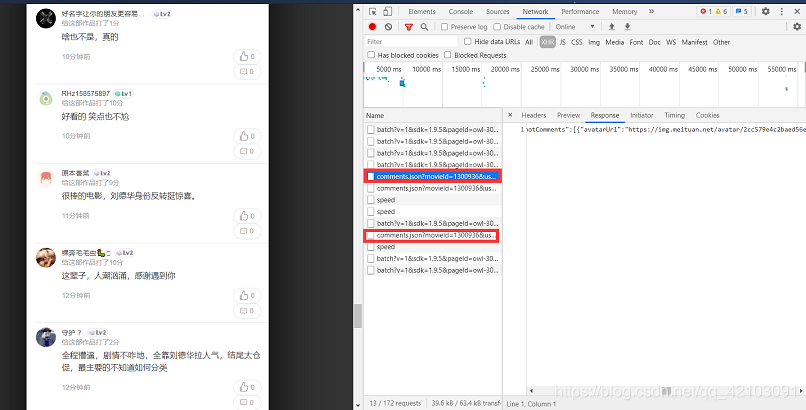Click the page vertical scrollbar thumb
The height and width of the screenshot is (410, 806).
click(x=358, y=316)
